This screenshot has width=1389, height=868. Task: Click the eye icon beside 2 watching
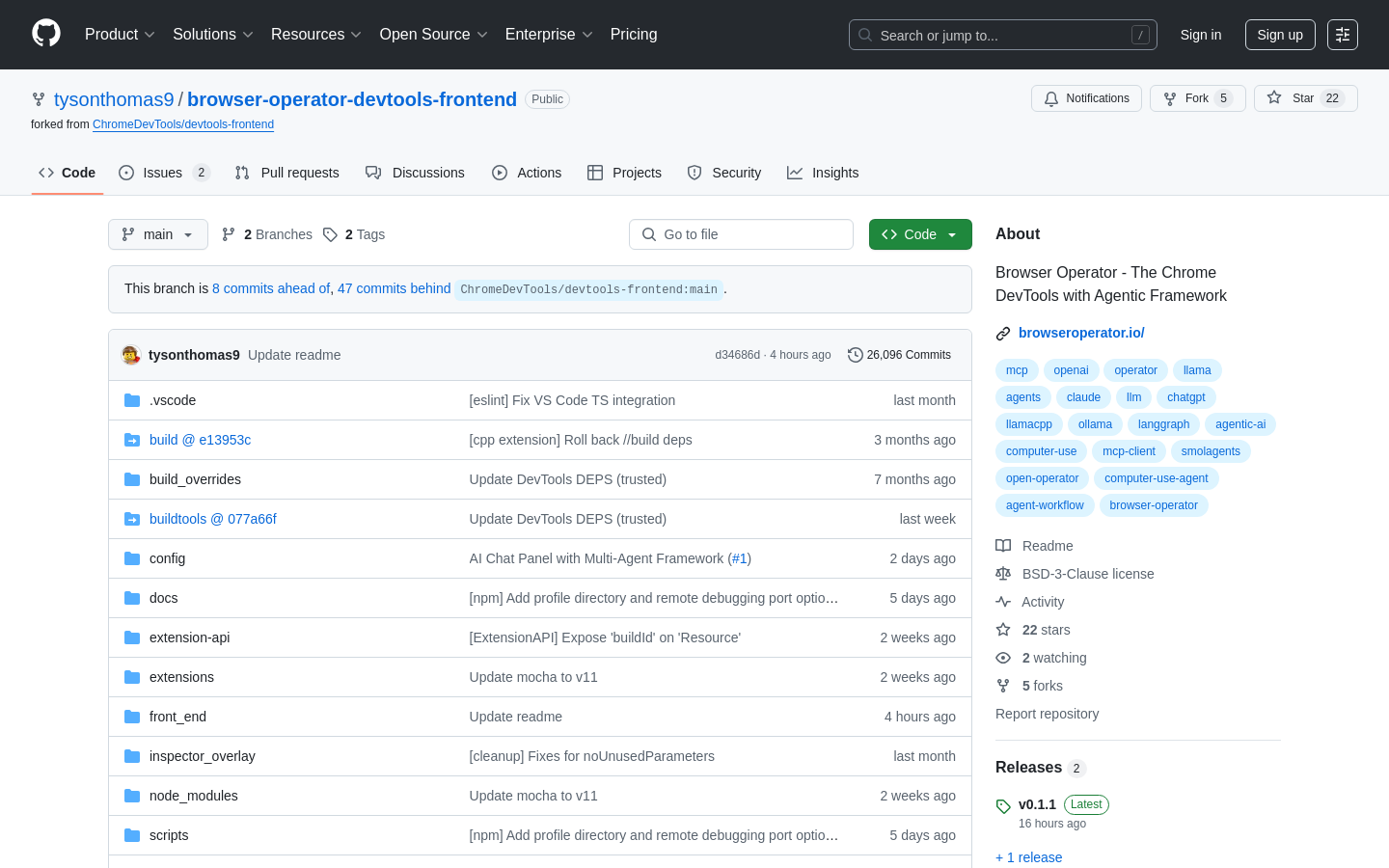pos(1003,658)
